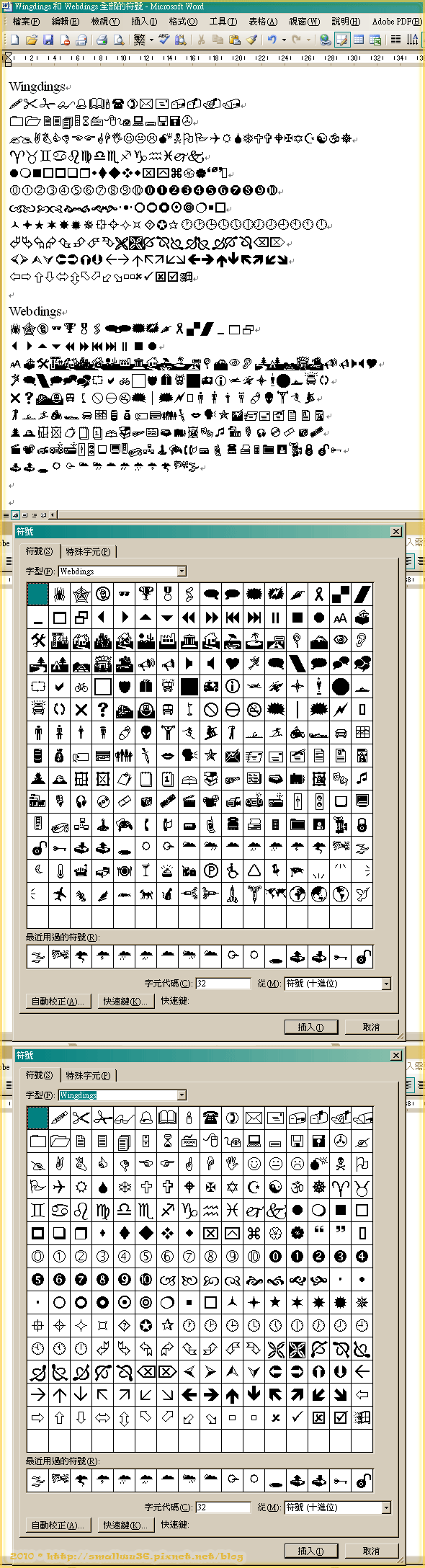Image resolution: width=425 pixels, height=1568 pixels.
Task: Open the 字型 font dropdown showing Wingdings
Action: pyautogui.click(x=182, y=1095)
